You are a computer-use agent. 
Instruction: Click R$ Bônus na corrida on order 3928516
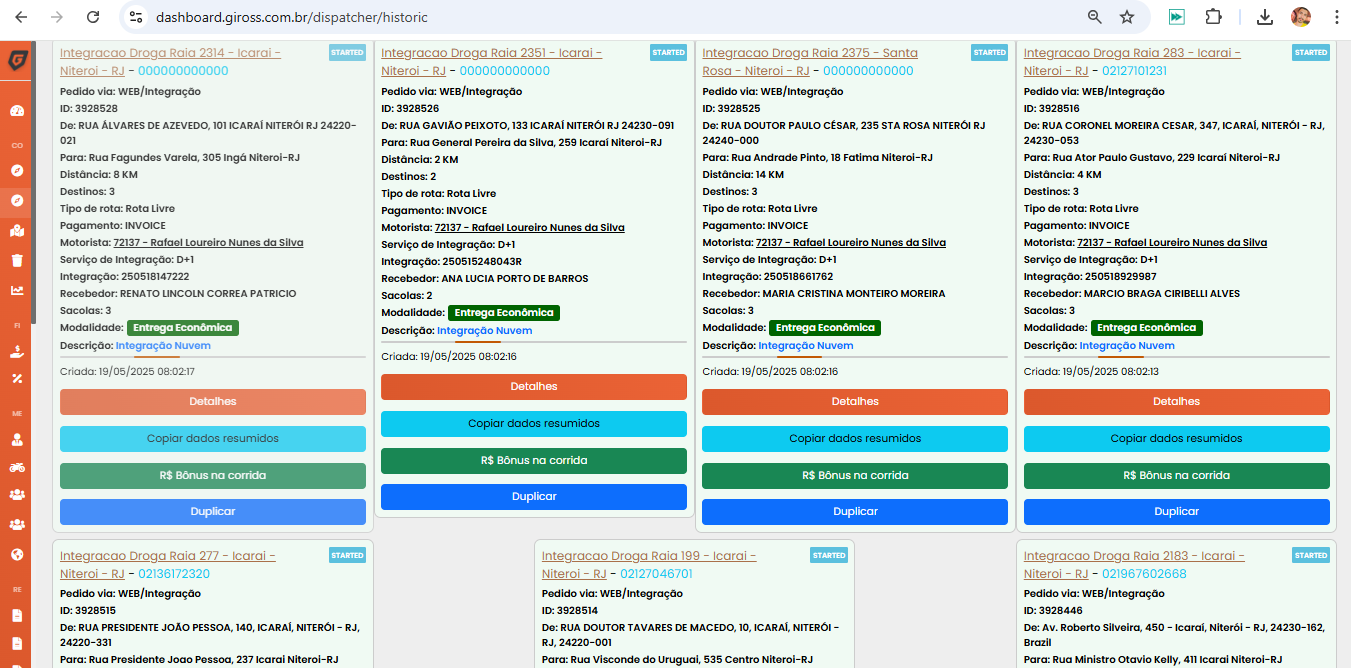click(x=1177, y=475)
